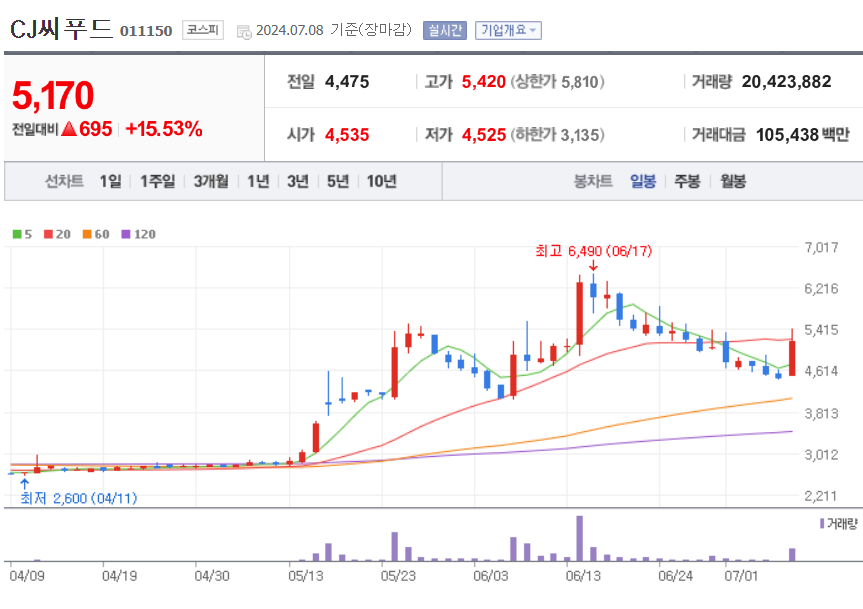Click the 고가 value 5,420

point(483,82)
